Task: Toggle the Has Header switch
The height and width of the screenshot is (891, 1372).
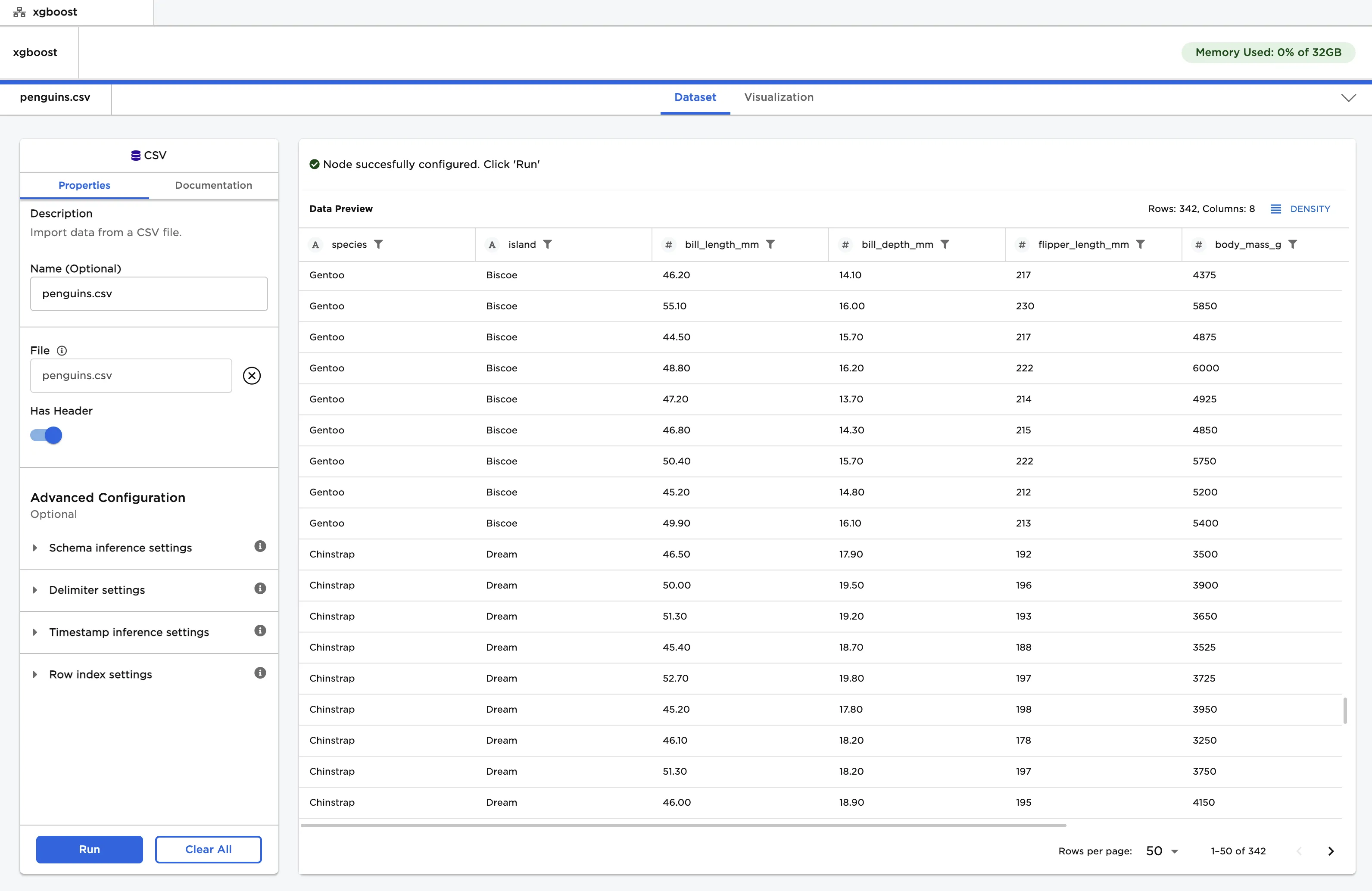Action: click(x=46, y=435)
